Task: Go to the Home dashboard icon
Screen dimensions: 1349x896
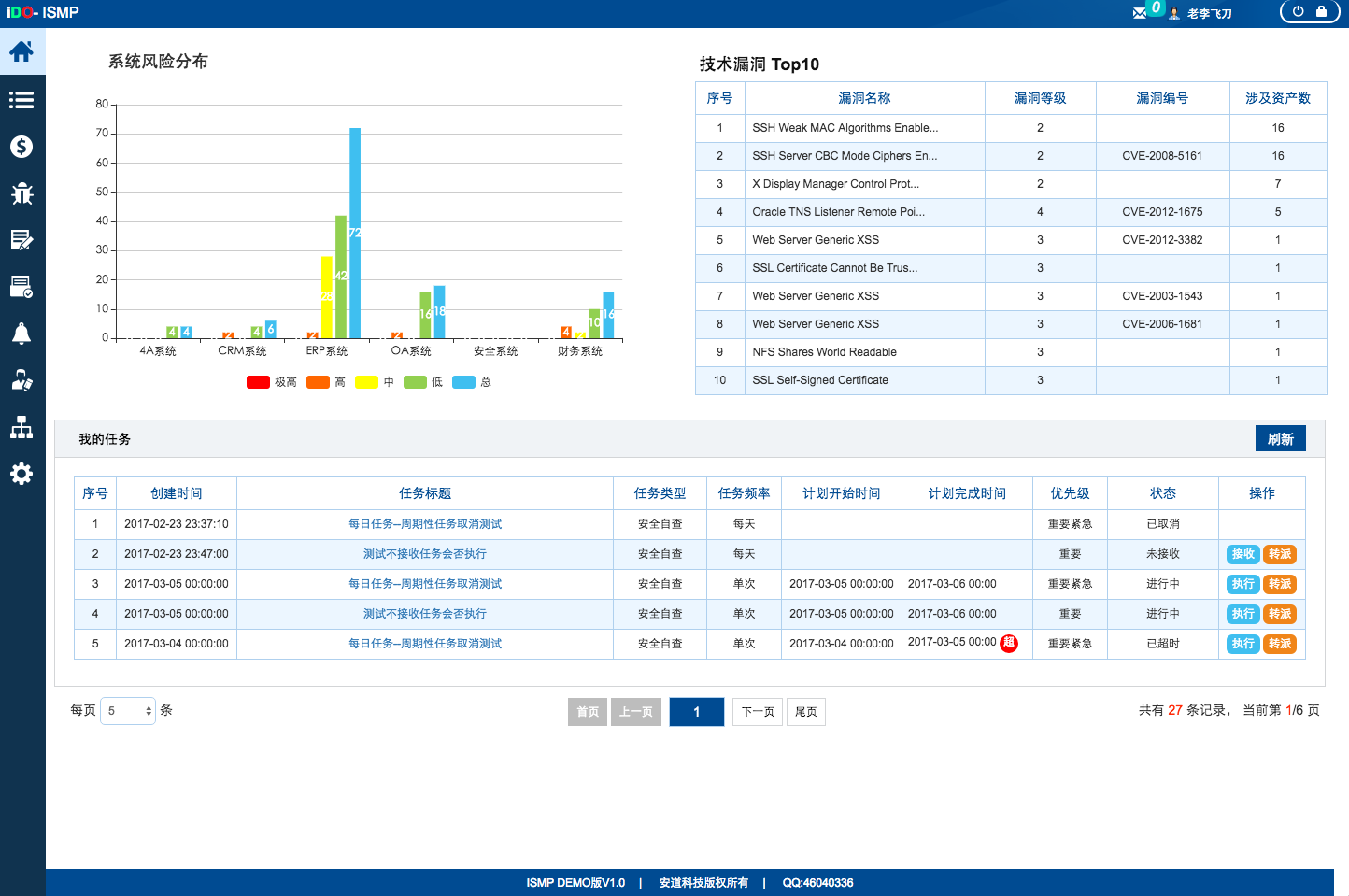Action: (21, 51)
